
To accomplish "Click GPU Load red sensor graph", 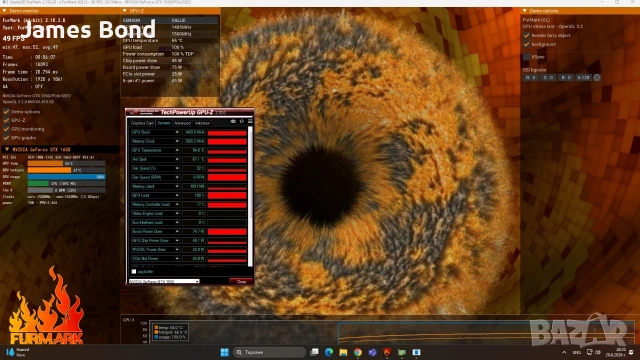I will coord(227,196).
